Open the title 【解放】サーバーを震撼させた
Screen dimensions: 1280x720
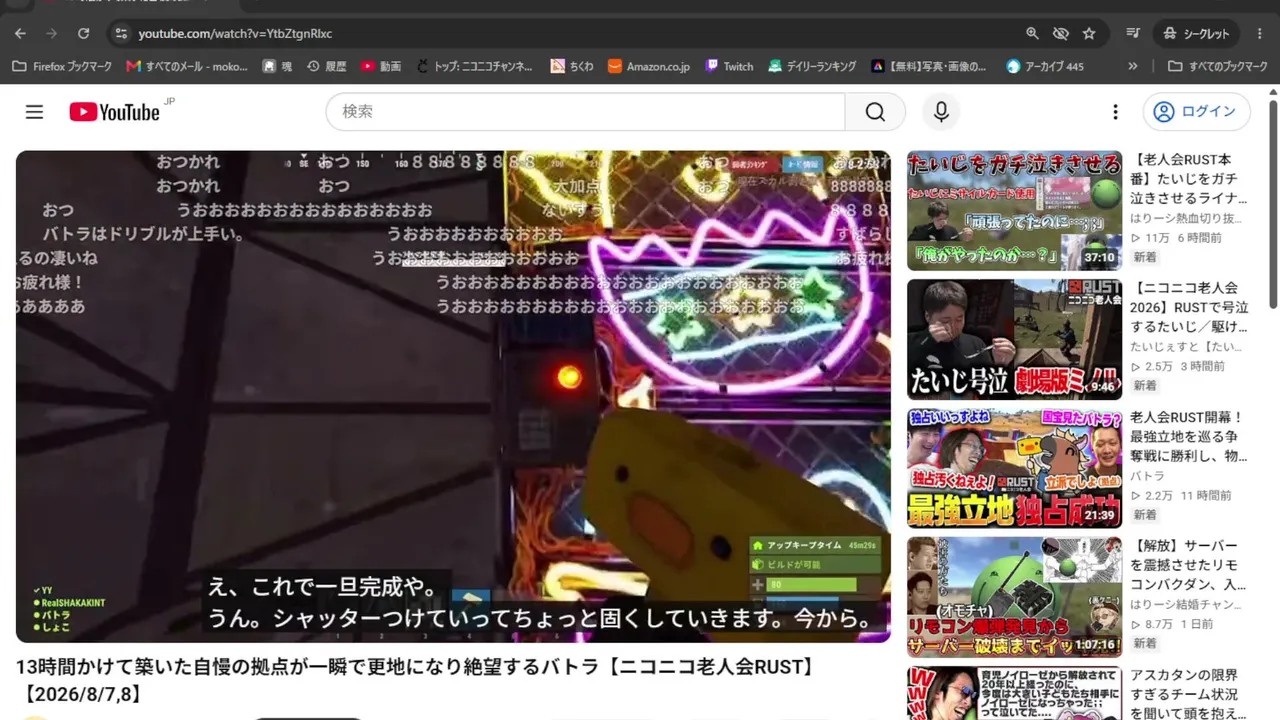1189,565
